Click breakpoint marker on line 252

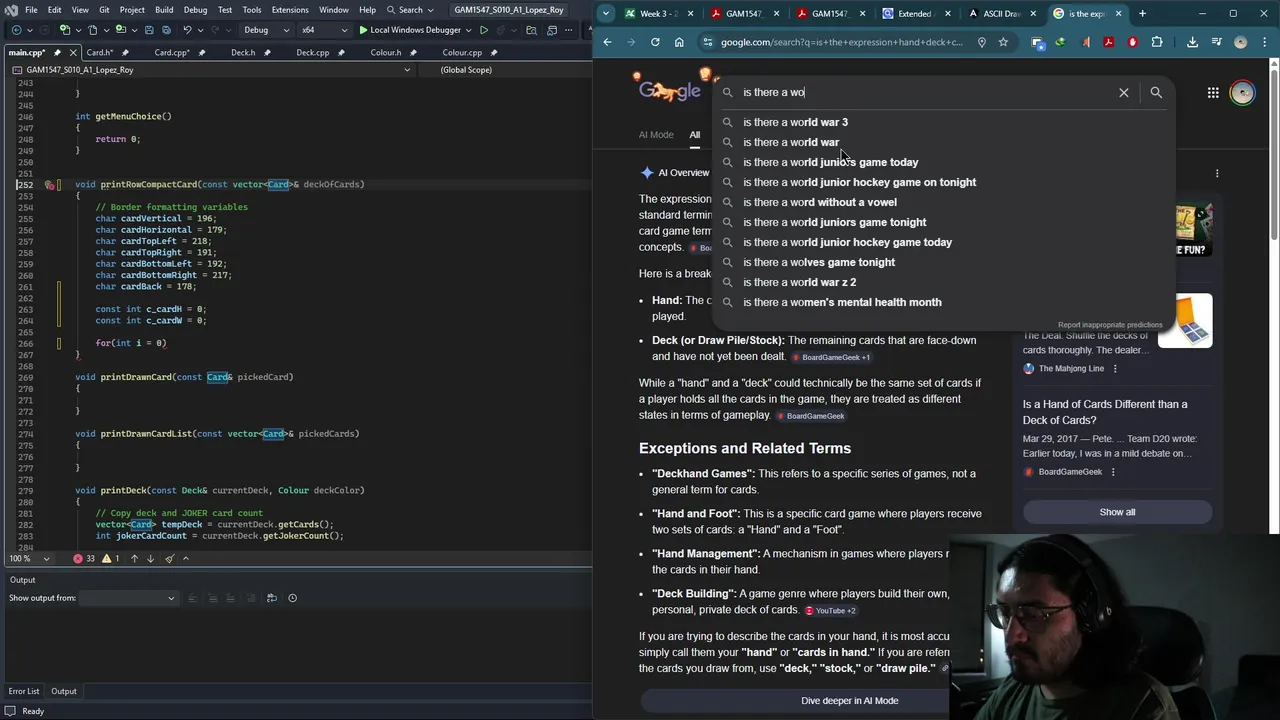click(49, 185)
